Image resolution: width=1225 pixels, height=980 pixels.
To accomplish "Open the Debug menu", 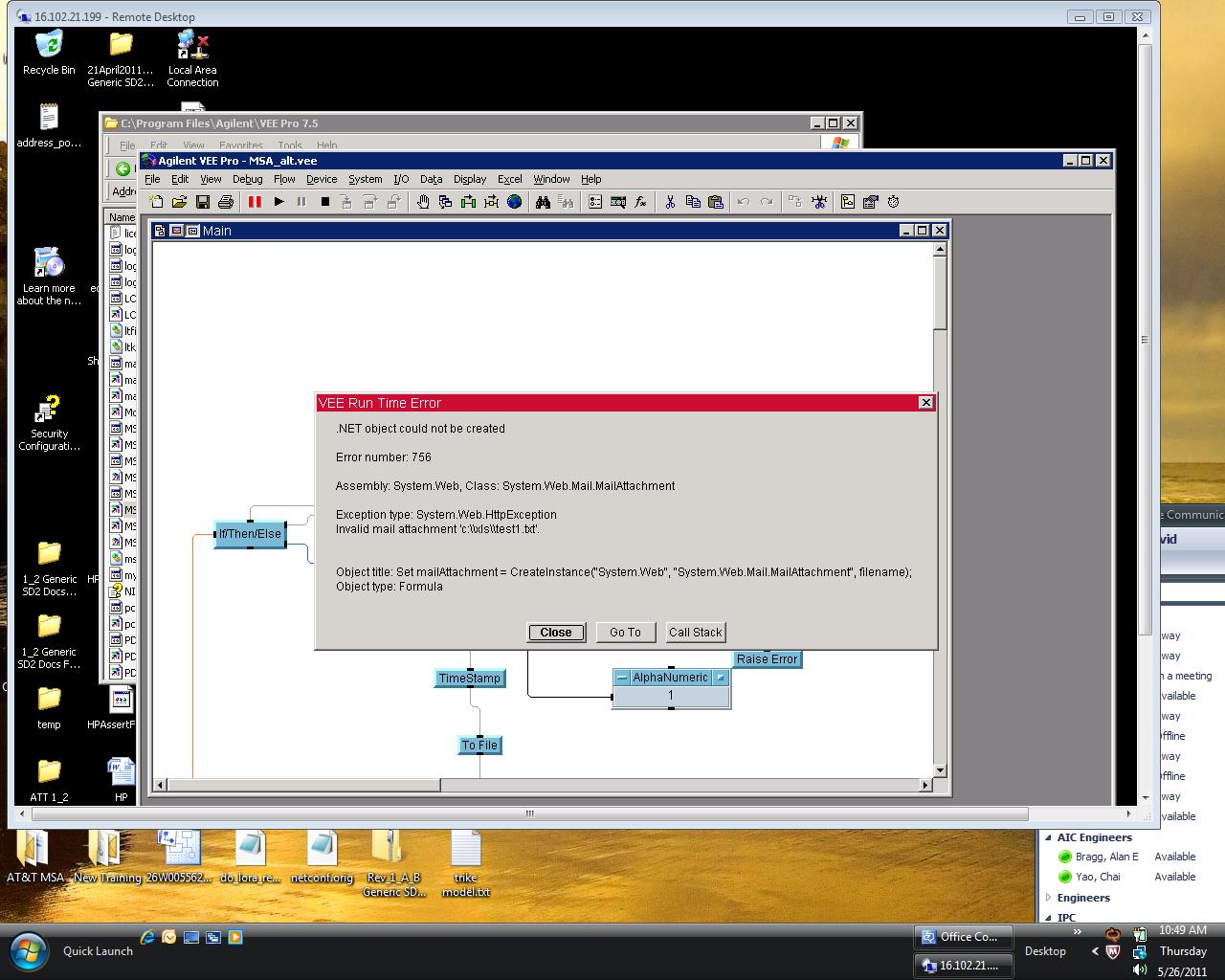I will pos(247,179).
